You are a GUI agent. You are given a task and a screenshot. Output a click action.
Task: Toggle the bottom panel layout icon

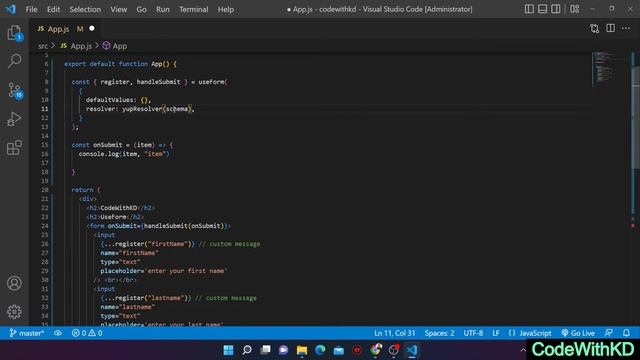542,9
